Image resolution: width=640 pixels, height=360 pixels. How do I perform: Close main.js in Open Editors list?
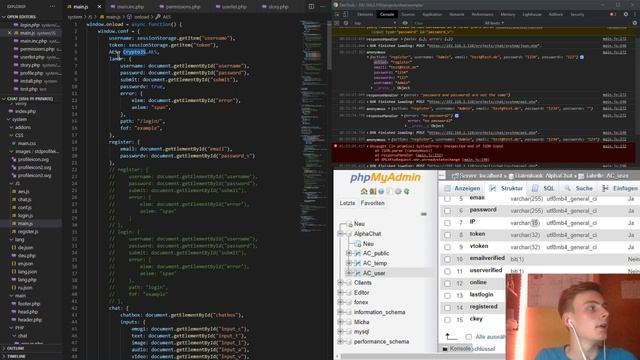[9, 33]
